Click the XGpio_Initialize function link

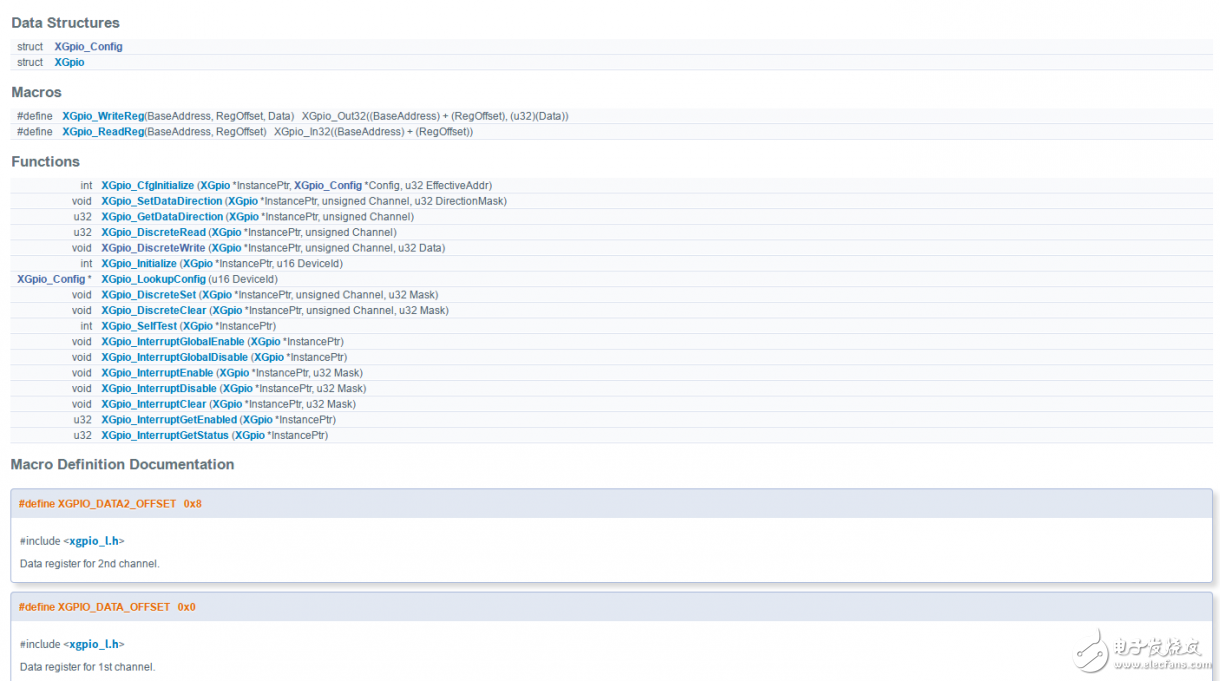pyautogui.click(x=139, y=264)
